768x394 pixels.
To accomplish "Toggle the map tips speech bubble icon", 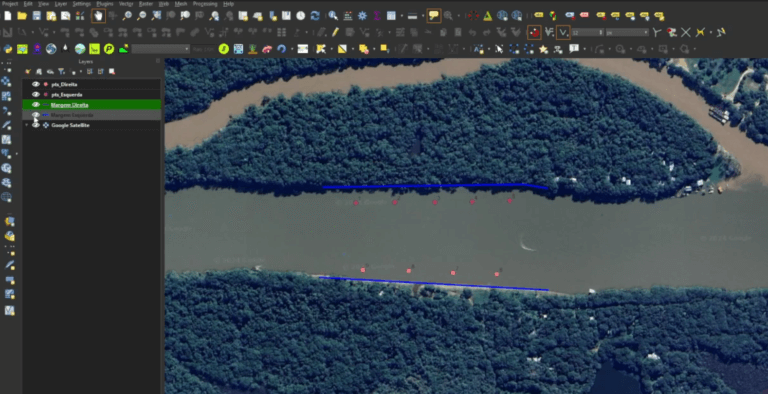I will click(433, 16).
